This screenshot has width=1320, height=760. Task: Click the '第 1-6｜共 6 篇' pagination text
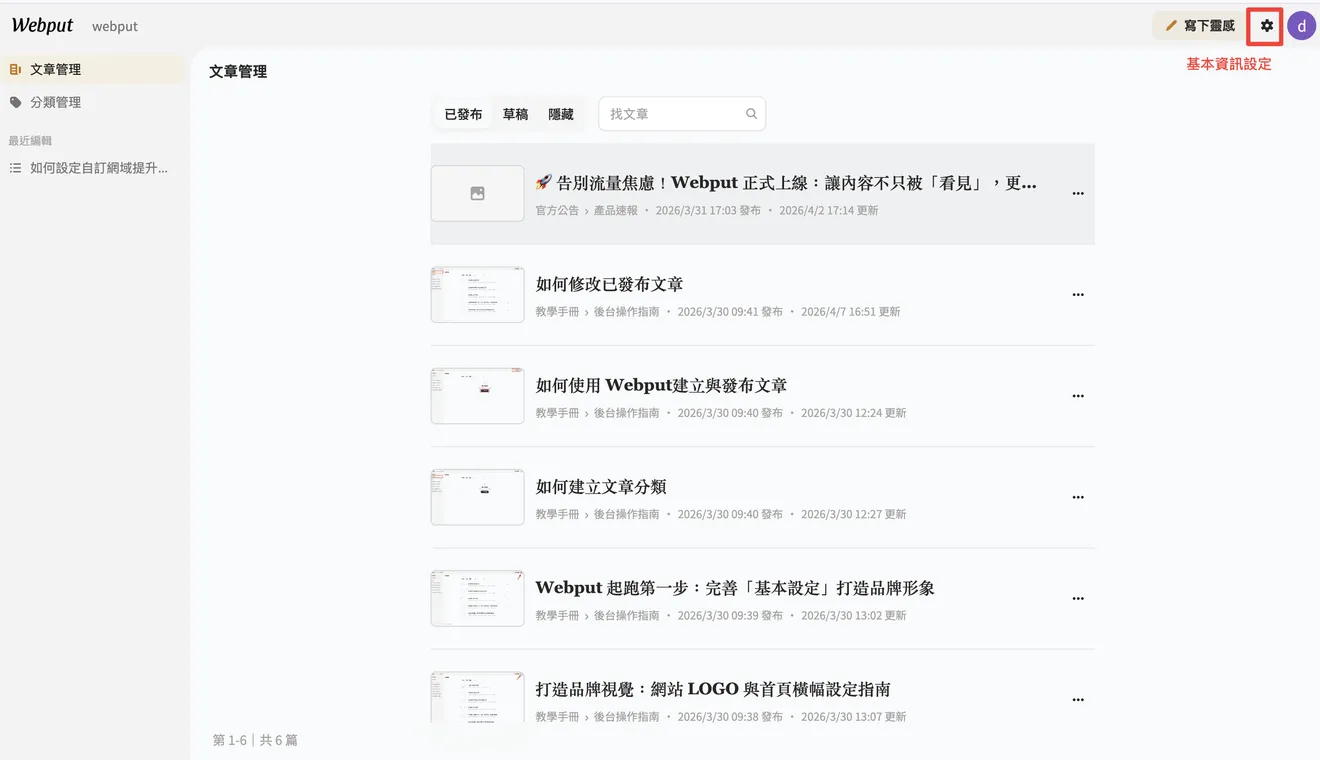tap(255, 740)
